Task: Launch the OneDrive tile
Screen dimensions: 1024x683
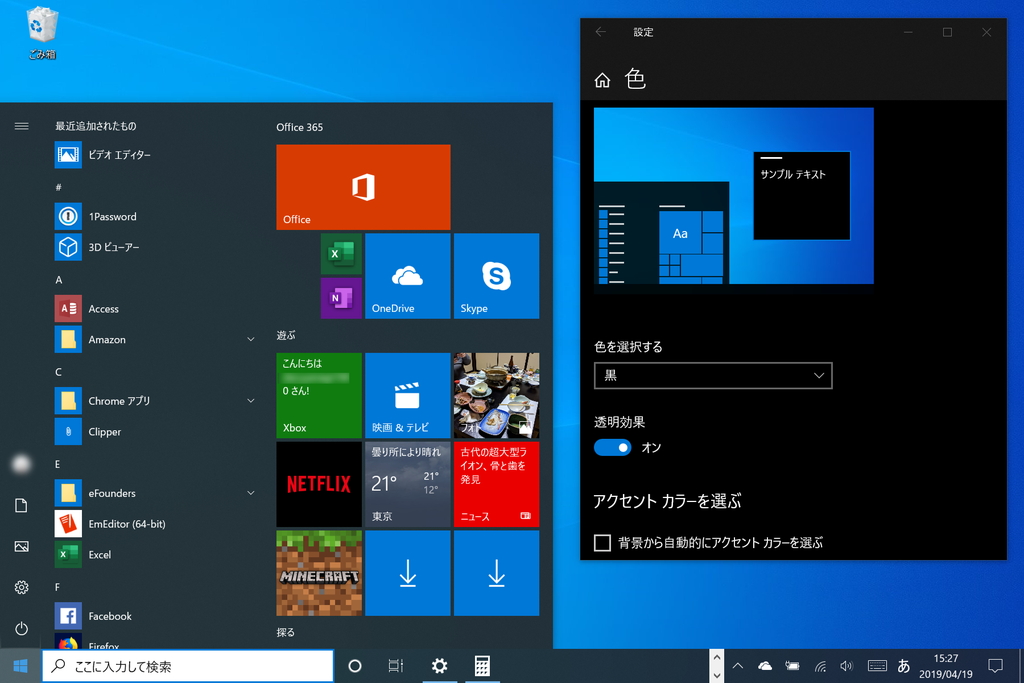Action: click(x=408, y=276)
